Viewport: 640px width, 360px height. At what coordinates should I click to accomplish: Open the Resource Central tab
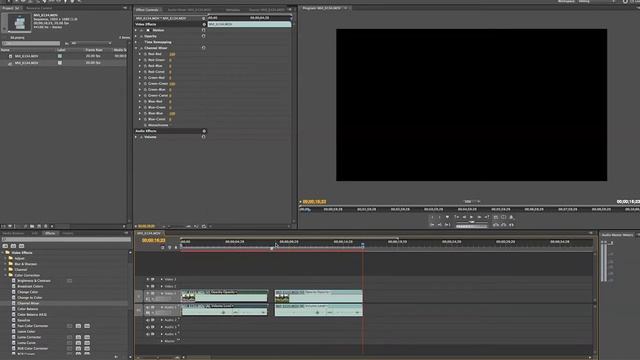(x=39, y=8)
